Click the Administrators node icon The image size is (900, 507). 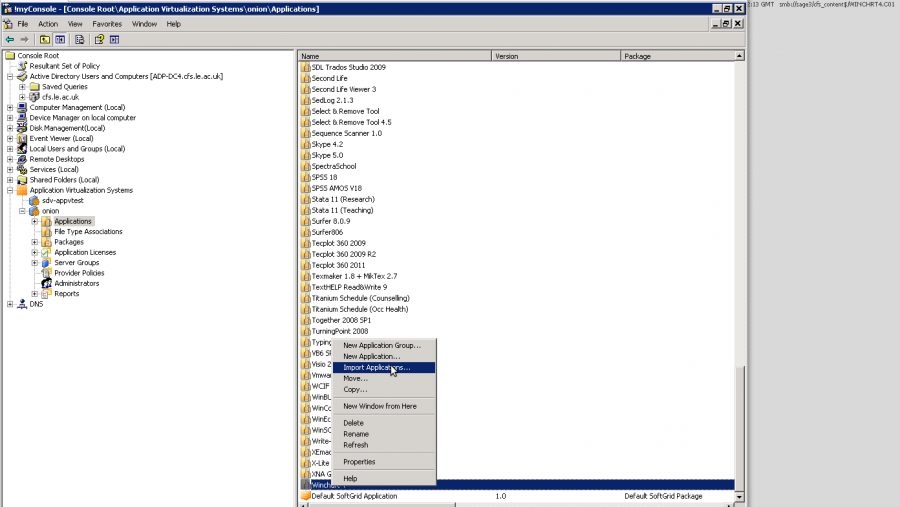click(46, 283)
